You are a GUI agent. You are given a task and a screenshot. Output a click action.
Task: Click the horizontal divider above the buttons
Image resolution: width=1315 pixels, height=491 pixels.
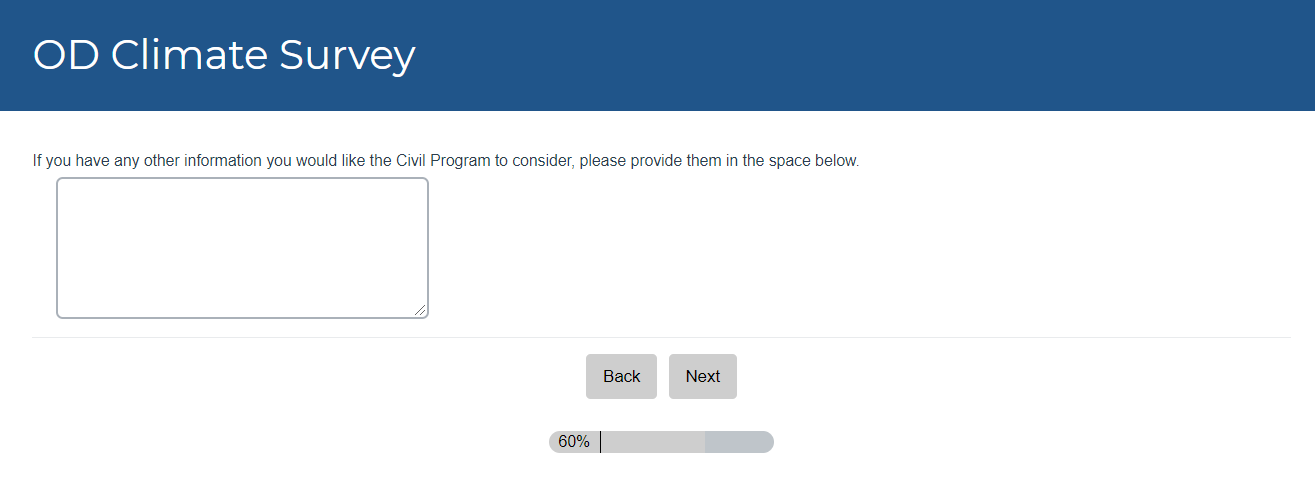[x=661, y=338]
